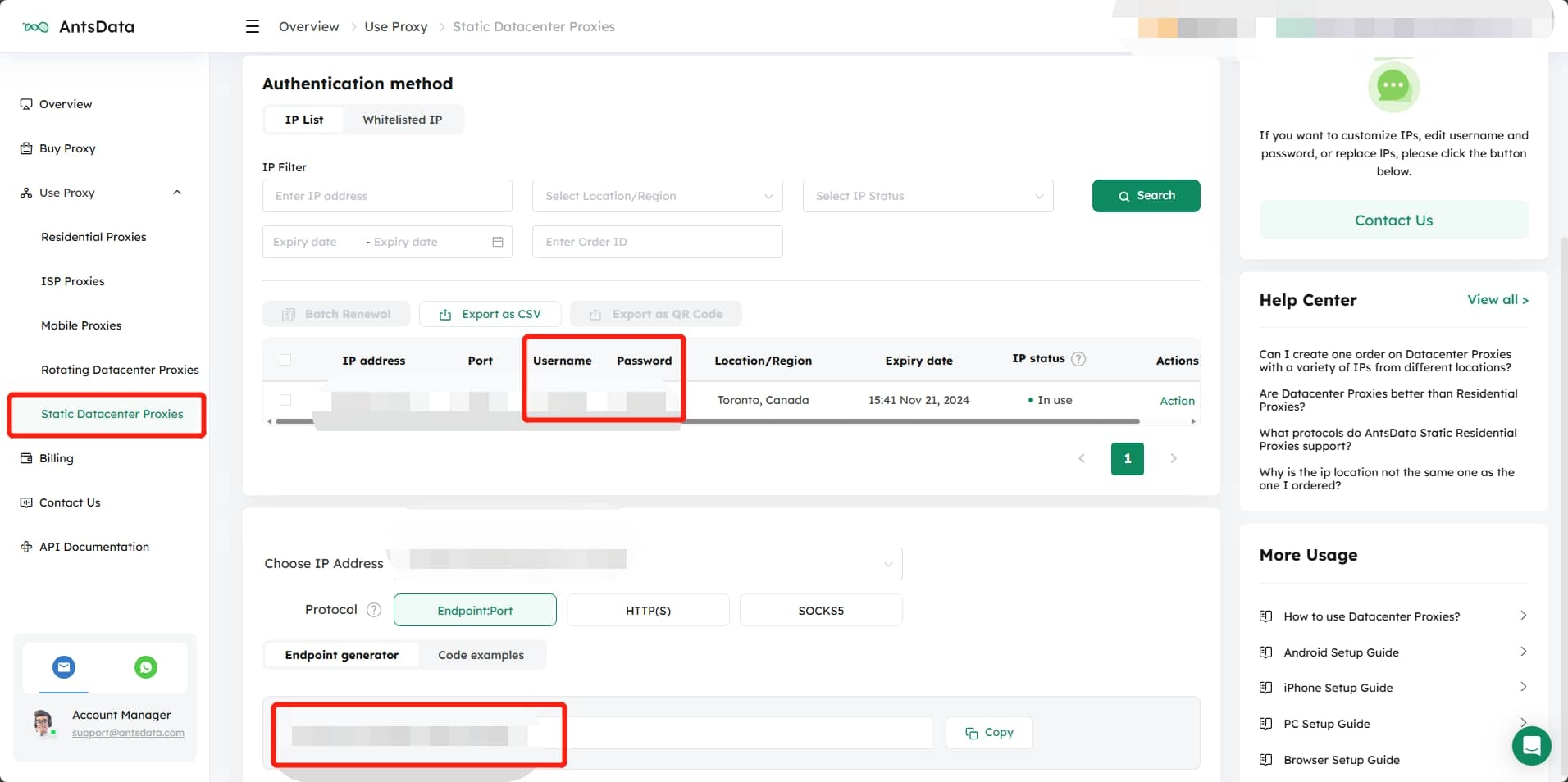Select Static Datacenter Proxies in sidebar

[112, 414]
